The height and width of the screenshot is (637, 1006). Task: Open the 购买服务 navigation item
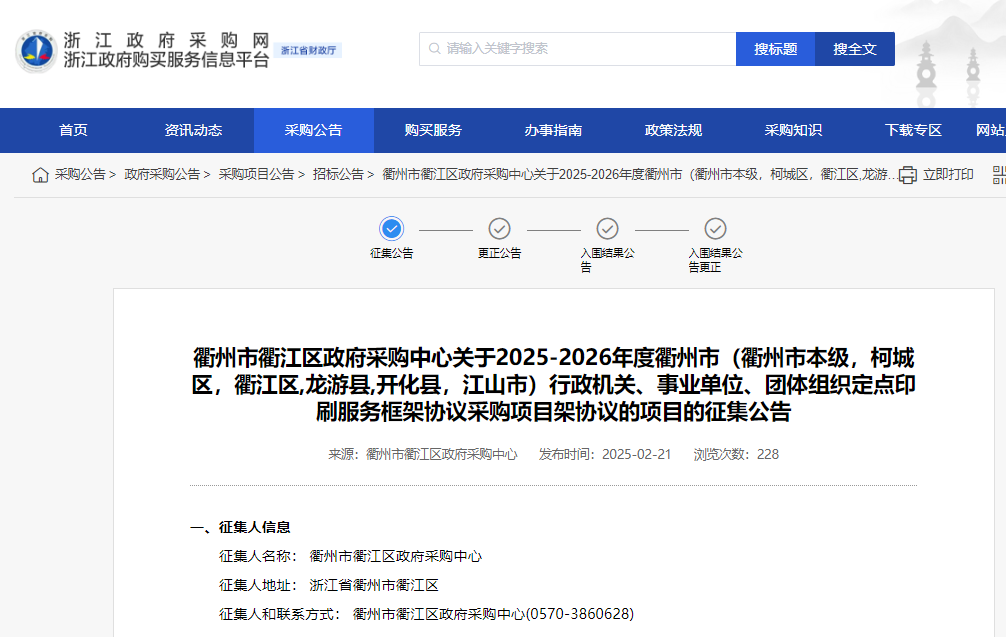(435, 130)
